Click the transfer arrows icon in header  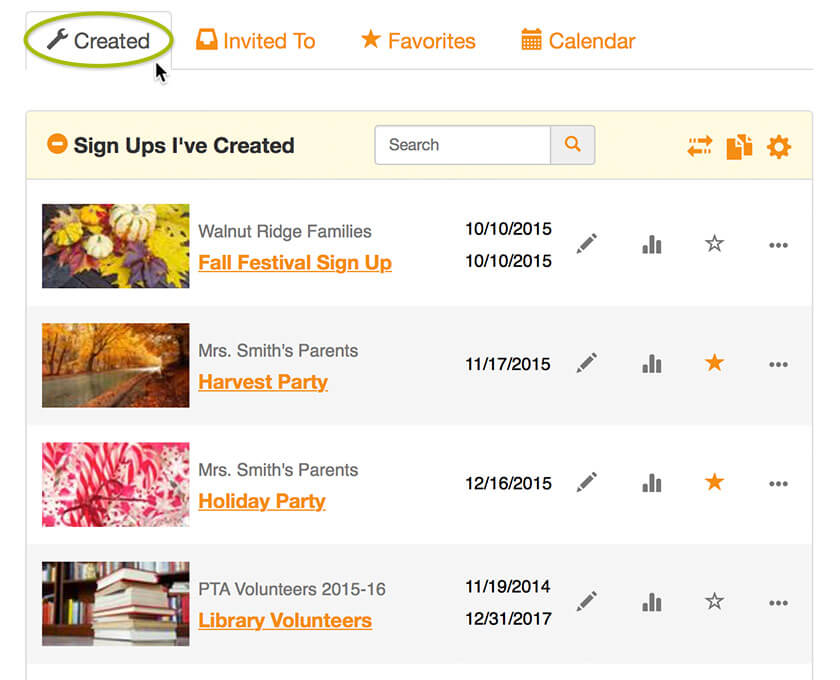pos(700,146)
